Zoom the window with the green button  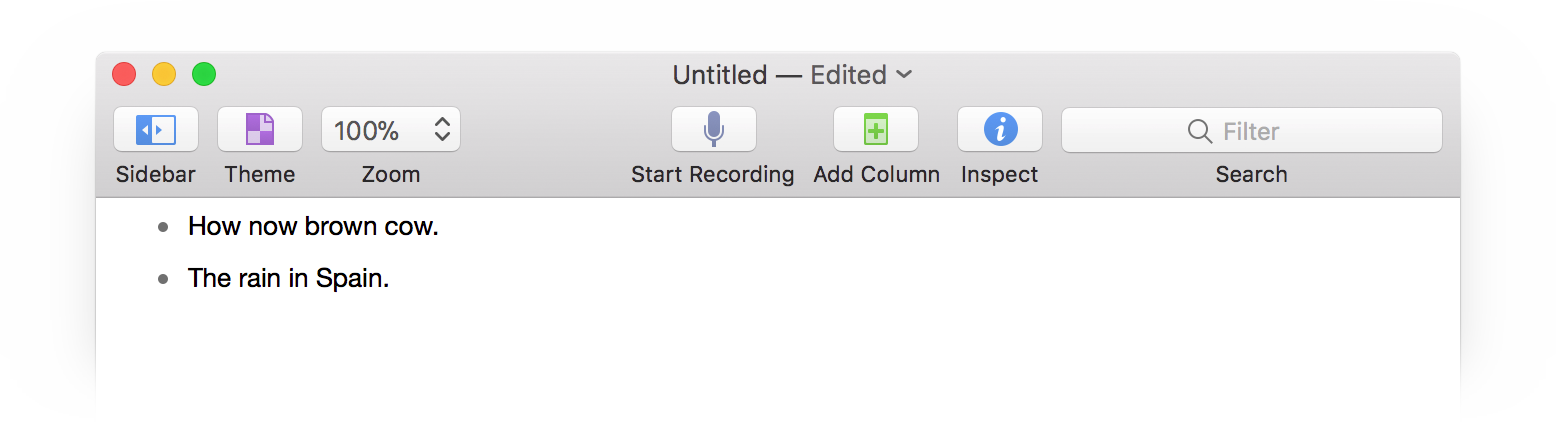pyautogui.click(x=204, y=74)
